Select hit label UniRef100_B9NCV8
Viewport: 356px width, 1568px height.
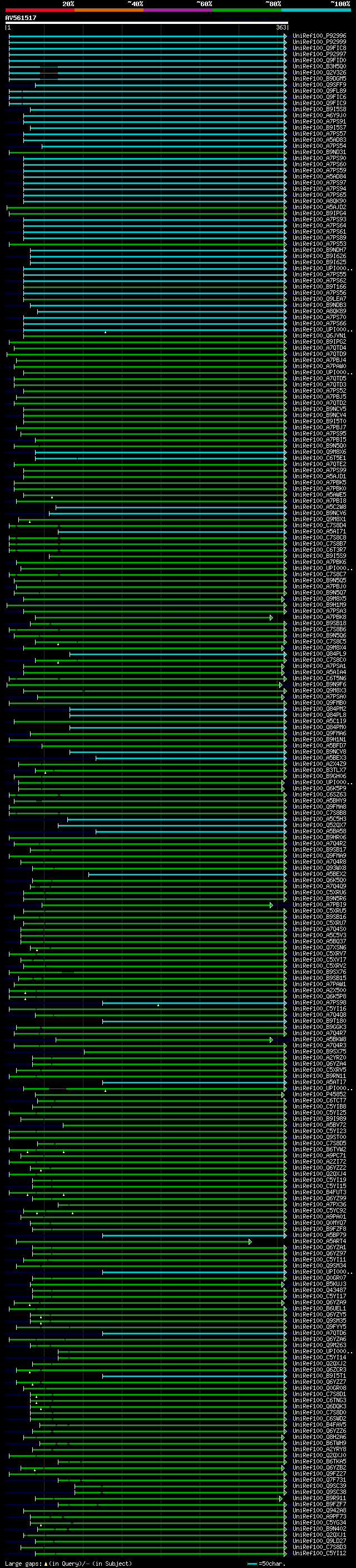(319, 753)
